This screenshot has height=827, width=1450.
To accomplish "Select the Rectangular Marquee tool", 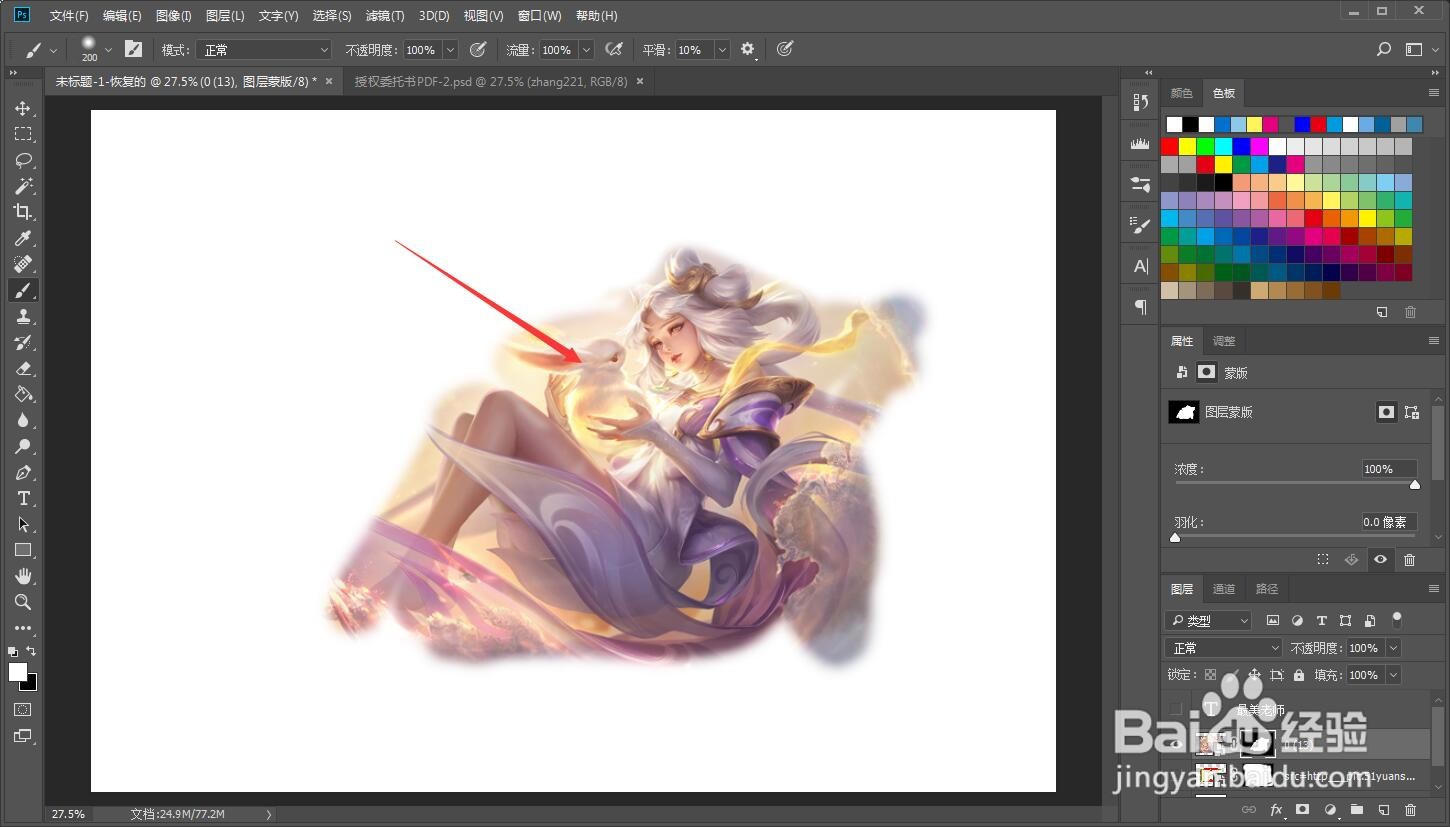I will click(x=22, y=134).
